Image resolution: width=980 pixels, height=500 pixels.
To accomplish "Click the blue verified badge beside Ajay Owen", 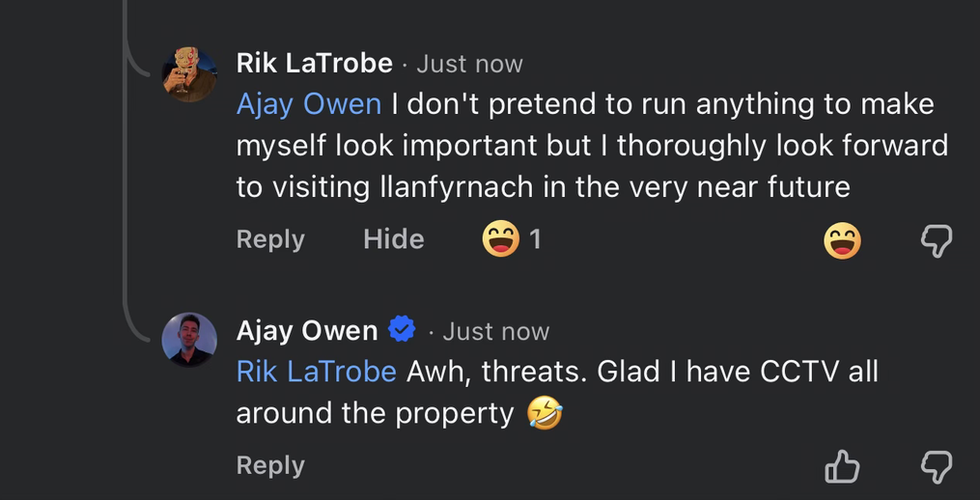I will pos(402,331).
